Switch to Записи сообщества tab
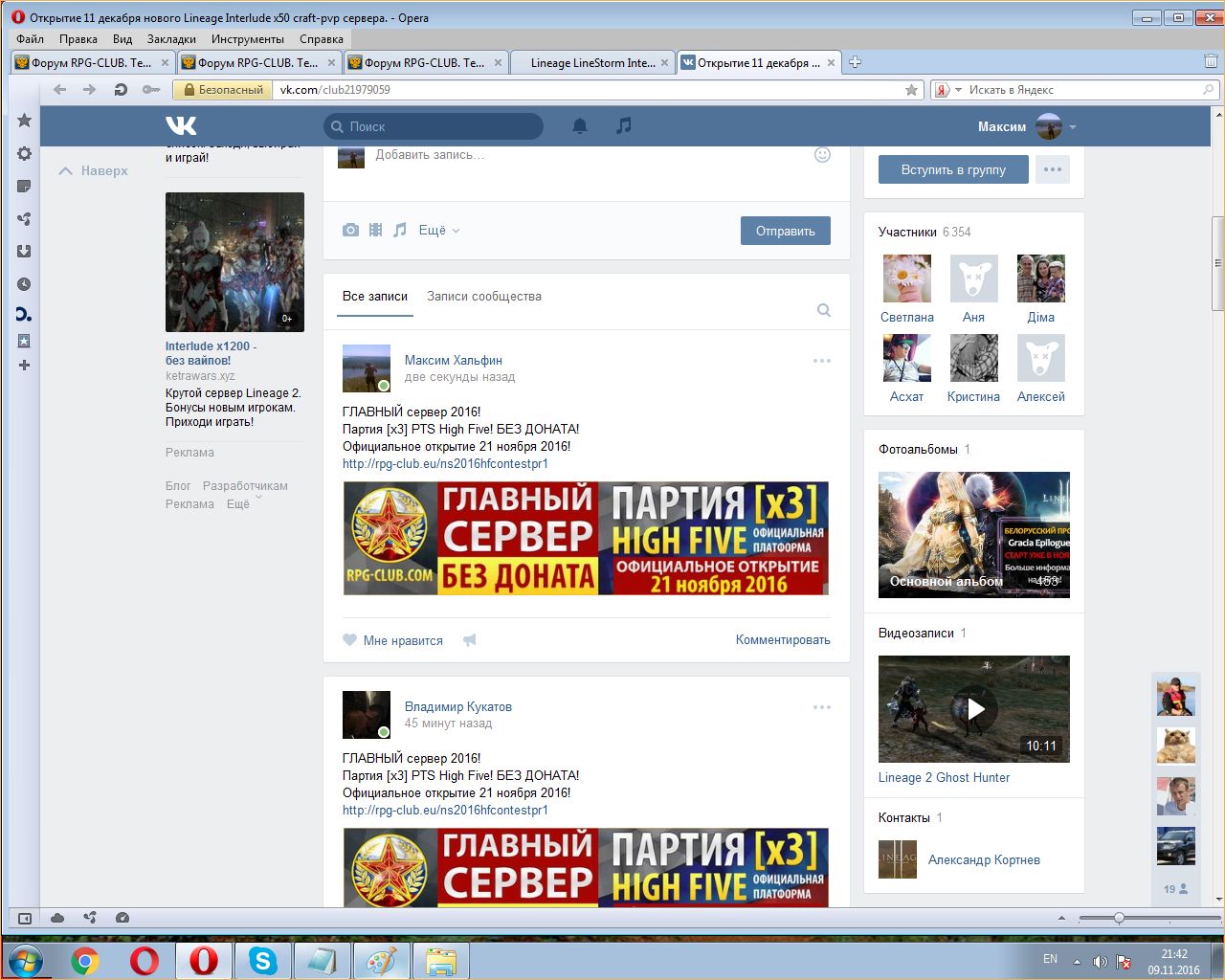This screenshot has width=1225, height=980. [x=484, y=297]
